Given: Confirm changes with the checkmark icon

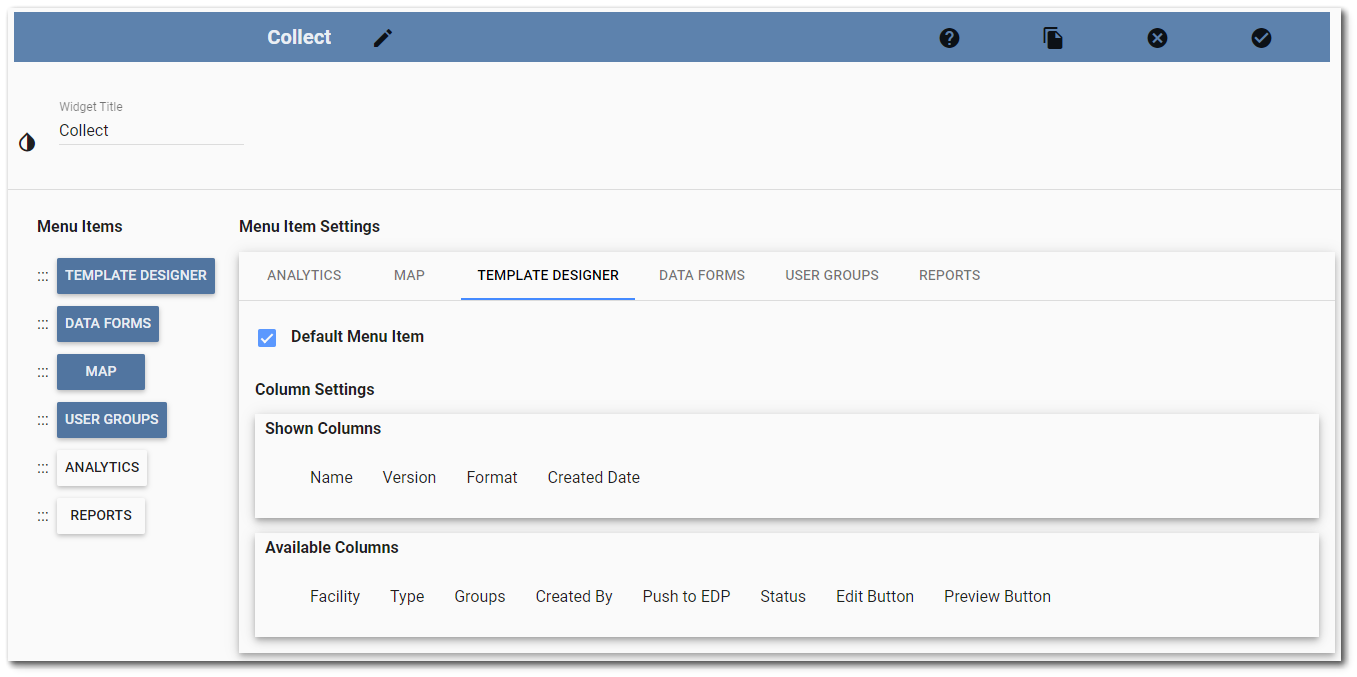Looking at the screenshot, I should (1260, 37).
